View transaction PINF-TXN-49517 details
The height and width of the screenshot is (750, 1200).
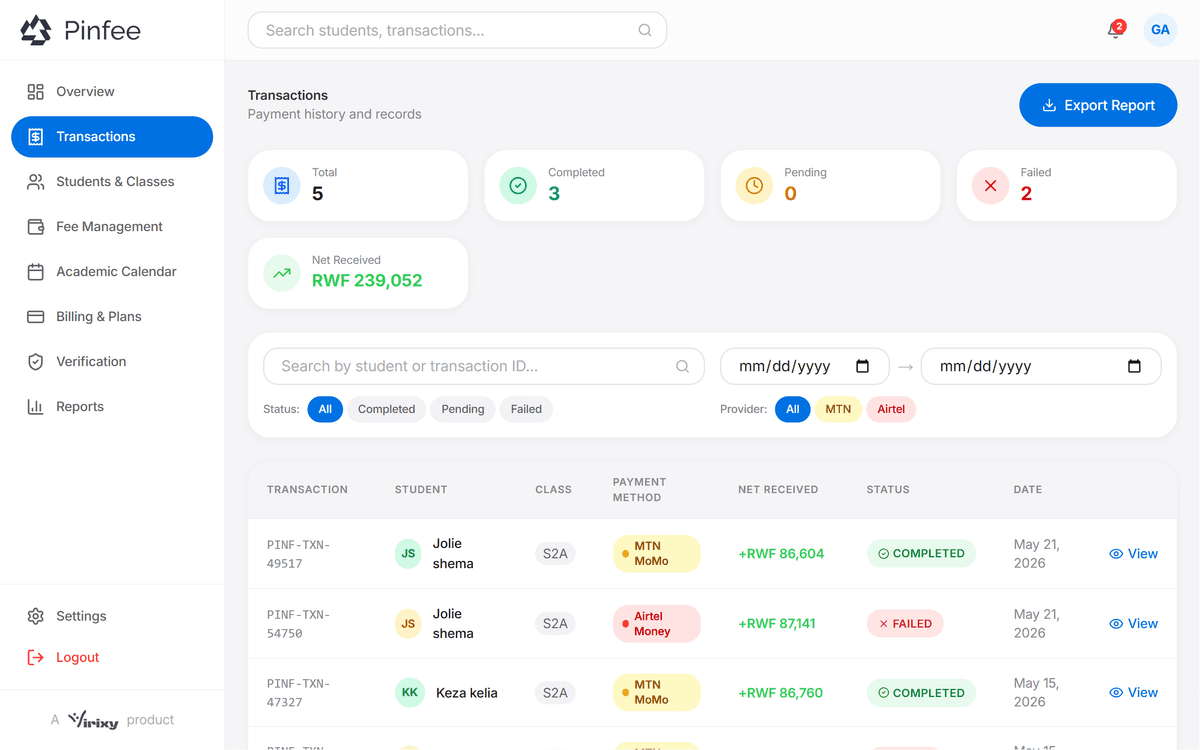[1133, 554]
